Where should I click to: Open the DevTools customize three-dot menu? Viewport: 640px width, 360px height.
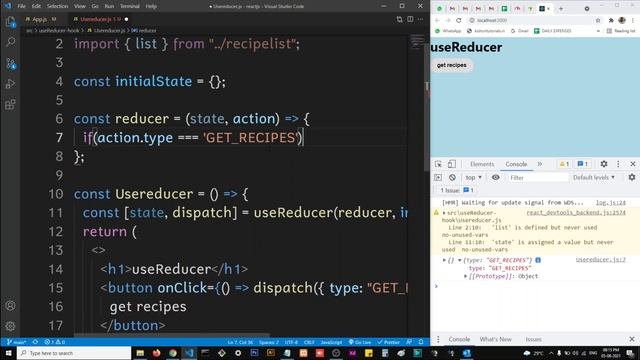click(618, 164)
